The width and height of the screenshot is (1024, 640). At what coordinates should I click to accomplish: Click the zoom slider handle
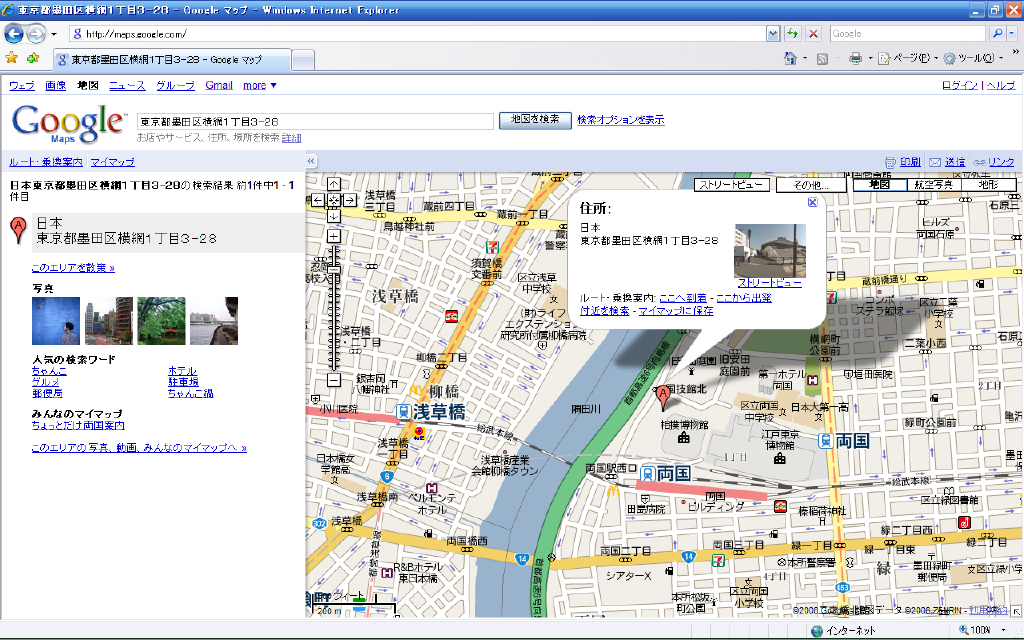(x=333, y=269)
